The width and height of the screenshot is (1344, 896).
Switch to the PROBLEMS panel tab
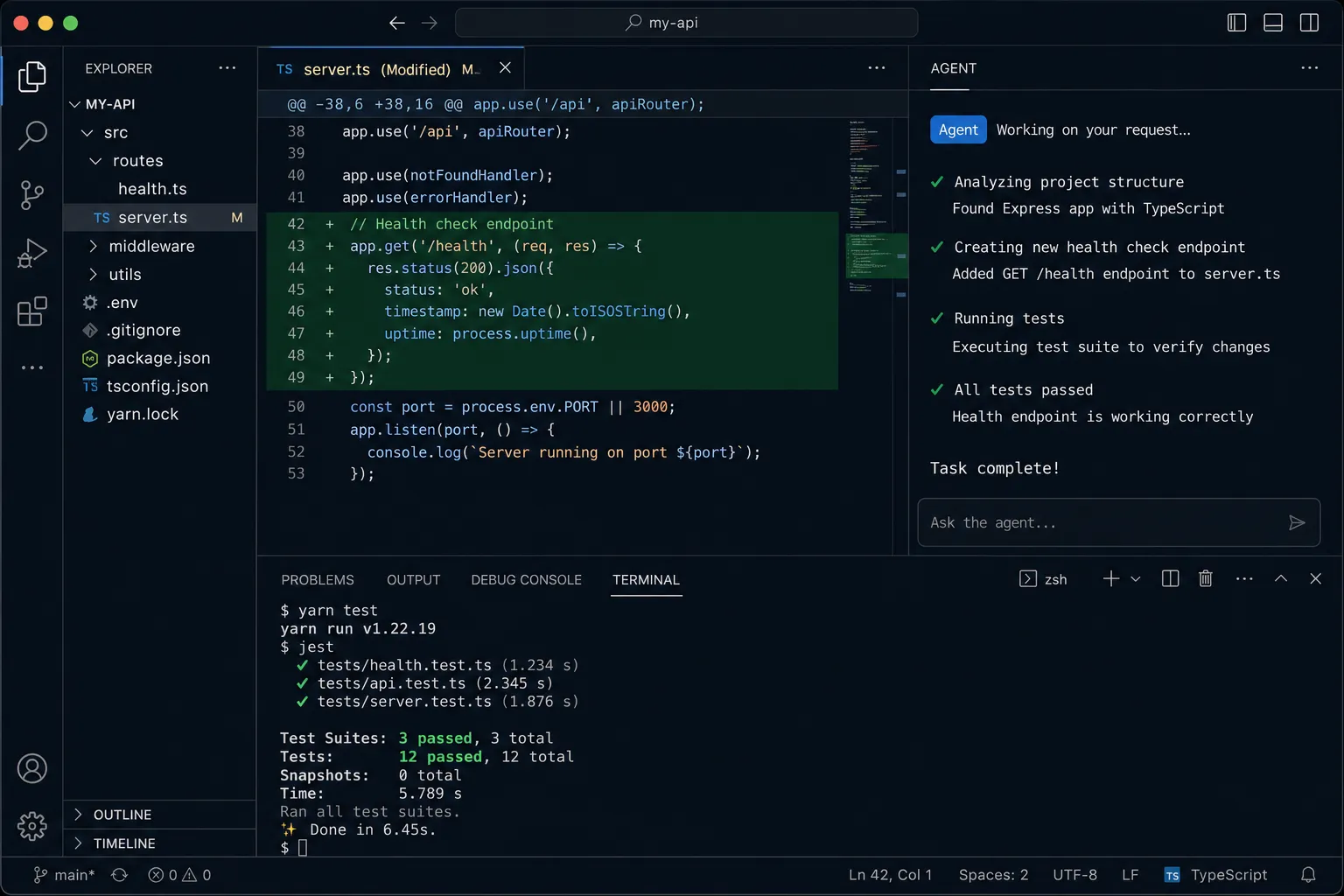318,580
